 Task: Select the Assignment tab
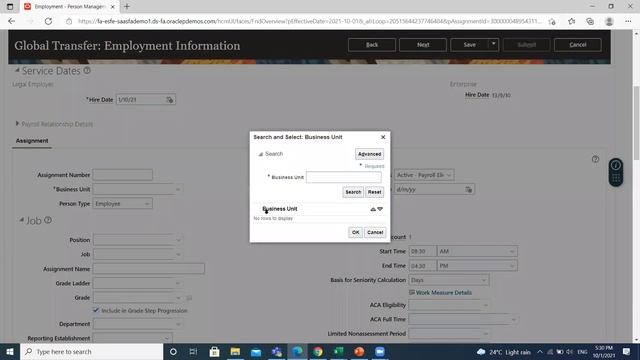tap(32, 140)
